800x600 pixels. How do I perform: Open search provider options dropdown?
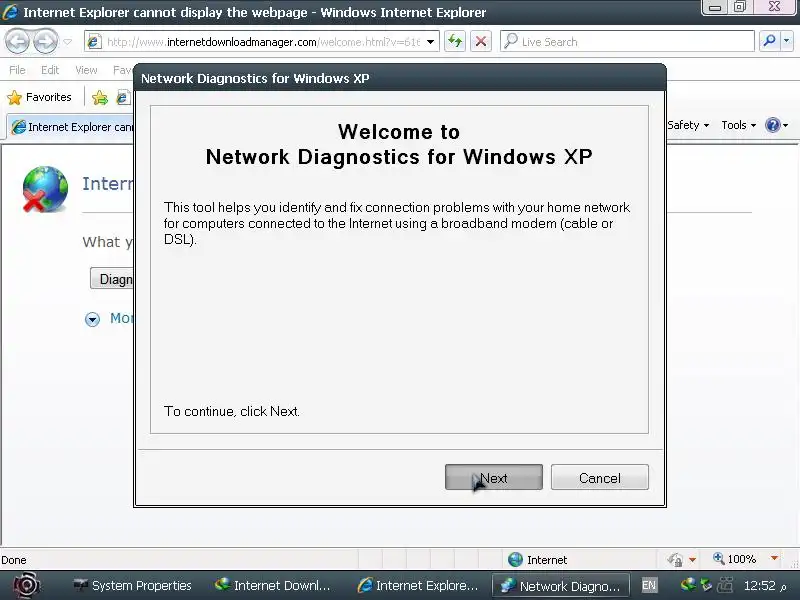(x=787, y=41)
